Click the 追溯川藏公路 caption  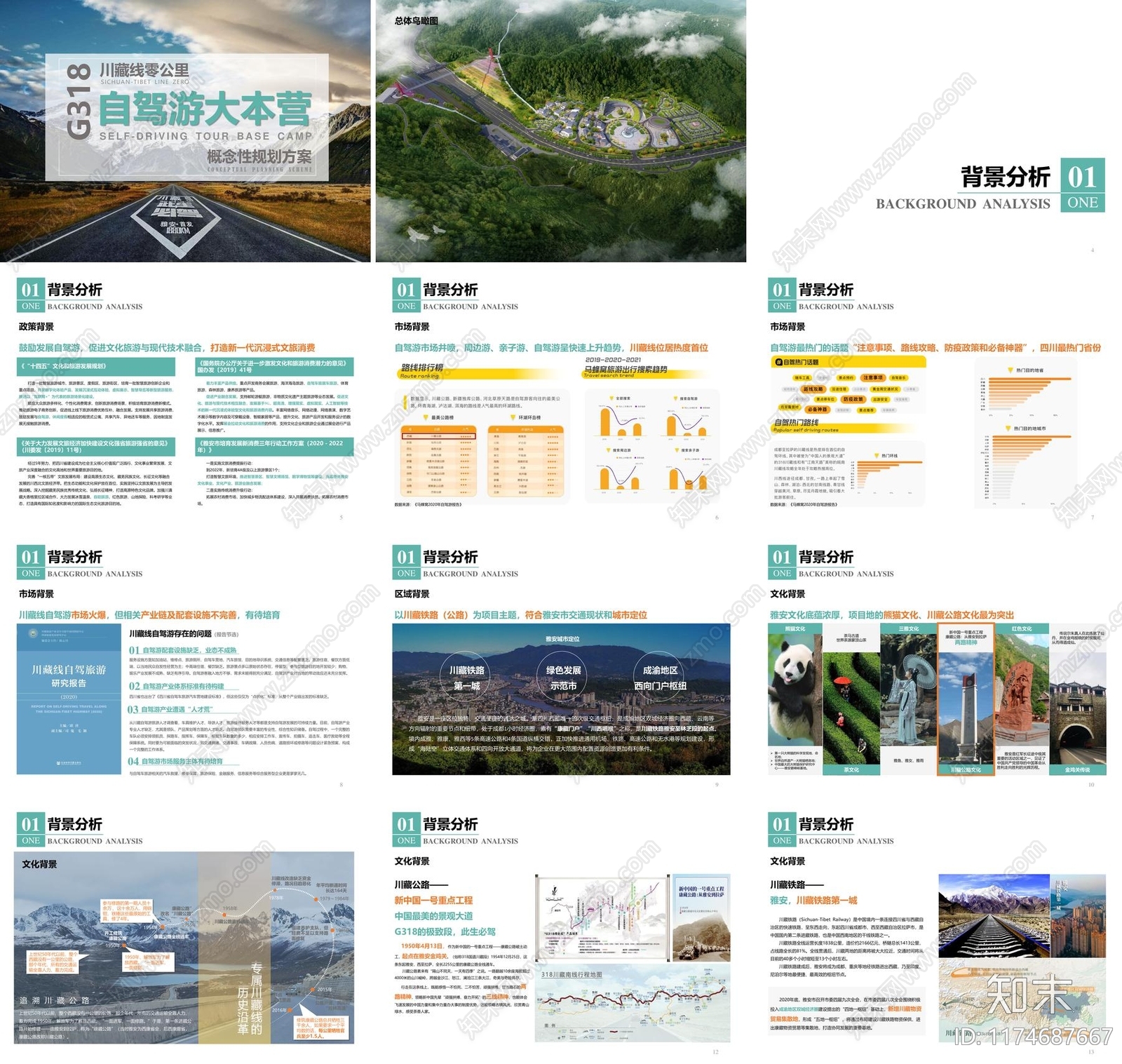(55, 1000)
